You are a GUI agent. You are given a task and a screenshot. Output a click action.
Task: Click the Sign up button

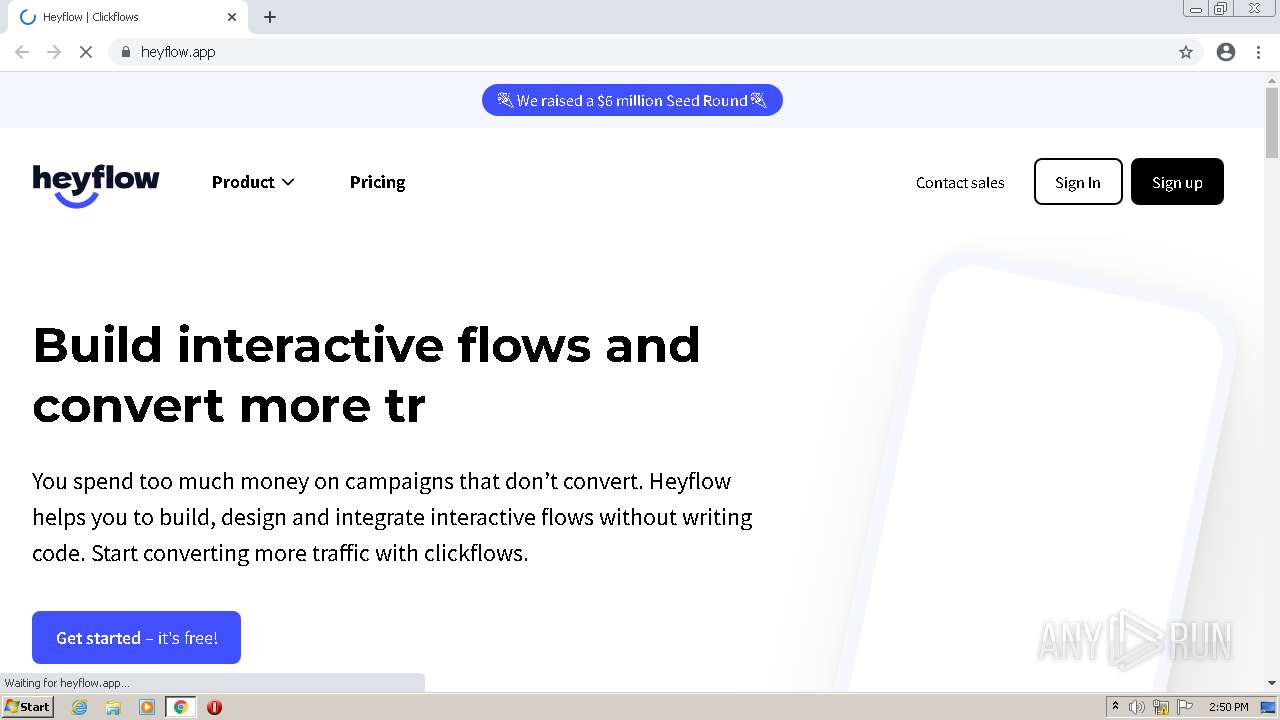point(1177,182)
